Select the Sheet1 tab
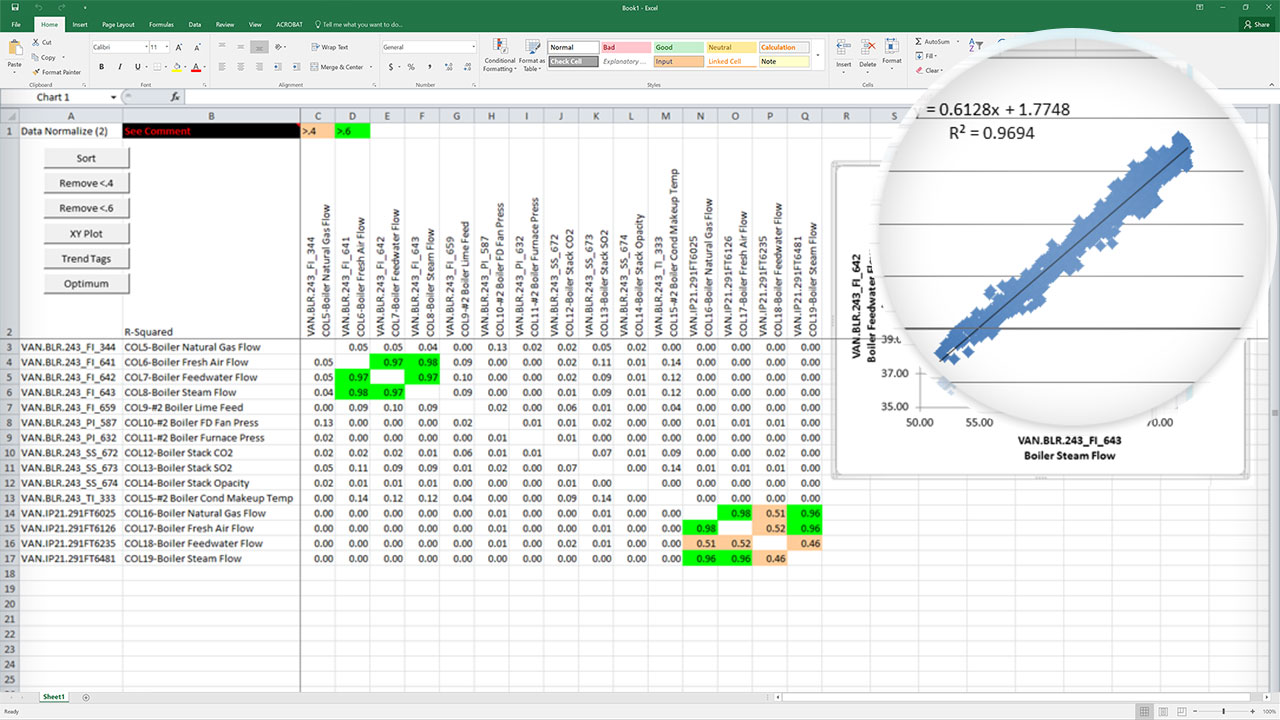Image resolution: width=1280 pixels, height=720 pixels. point(54,697)
